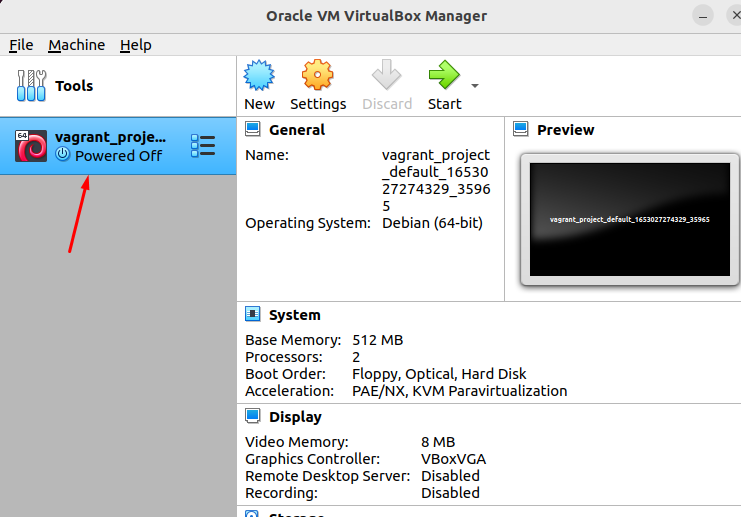Click the greyed Discard arrow icon
This screenshot has height=517, width=741.
387,75
